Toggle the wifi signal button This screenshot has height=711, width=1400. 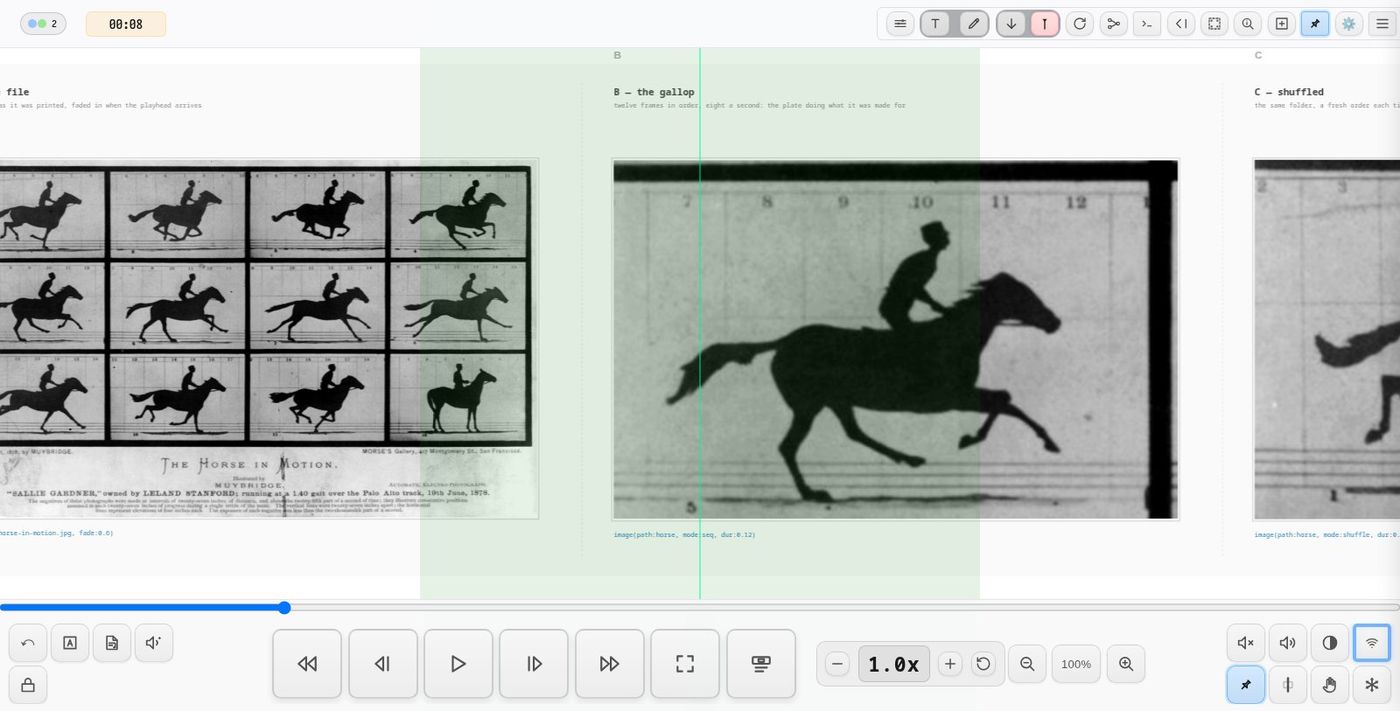[1372, 643]
